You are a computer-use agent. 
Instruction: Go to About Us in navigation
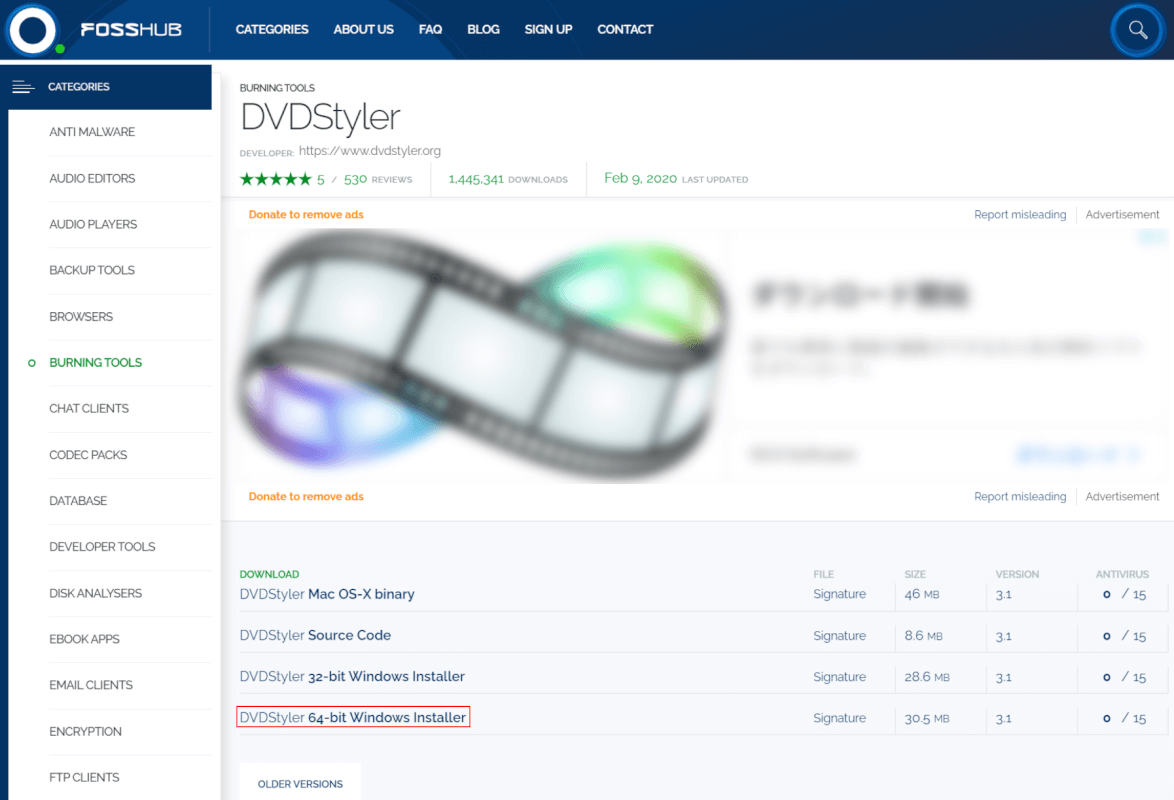coord(363,29)
